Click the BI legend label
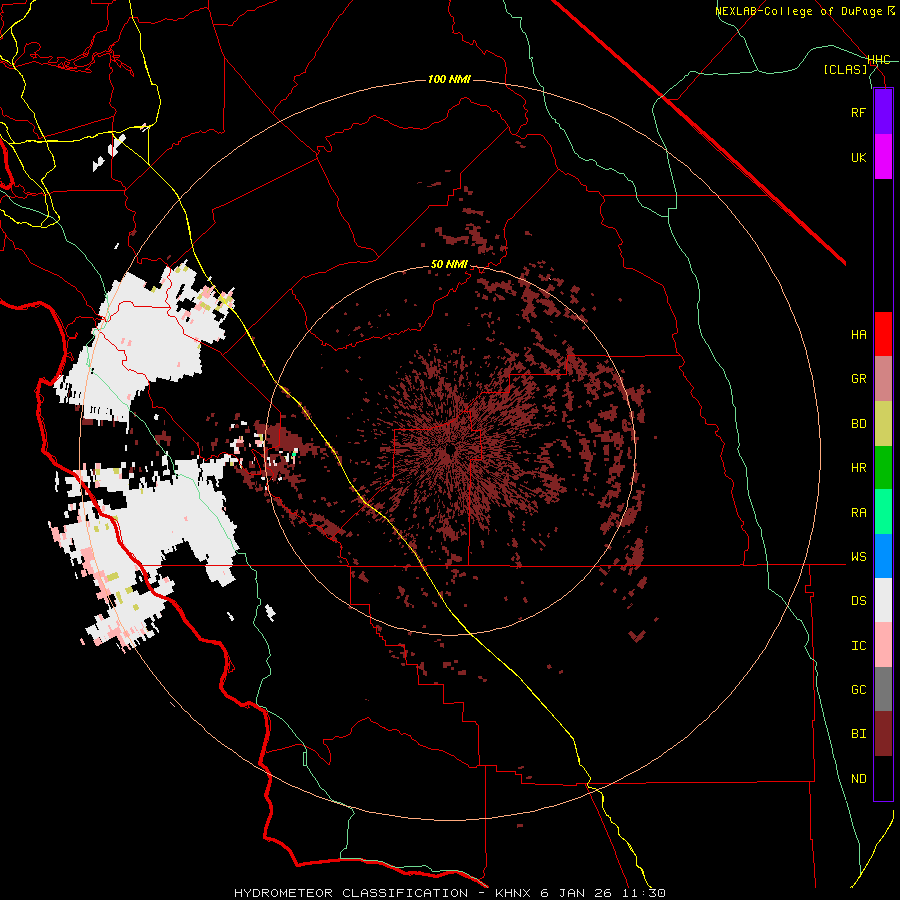900x900 pixels. (x=858, y=734)
